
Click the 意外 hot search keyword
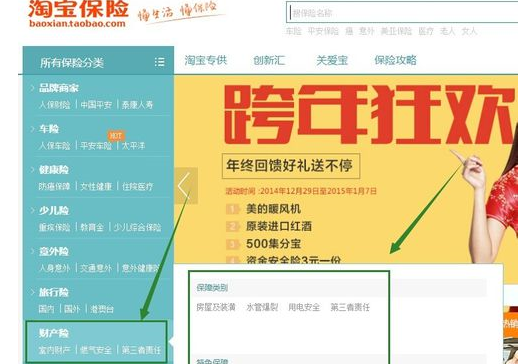point(367,31)
